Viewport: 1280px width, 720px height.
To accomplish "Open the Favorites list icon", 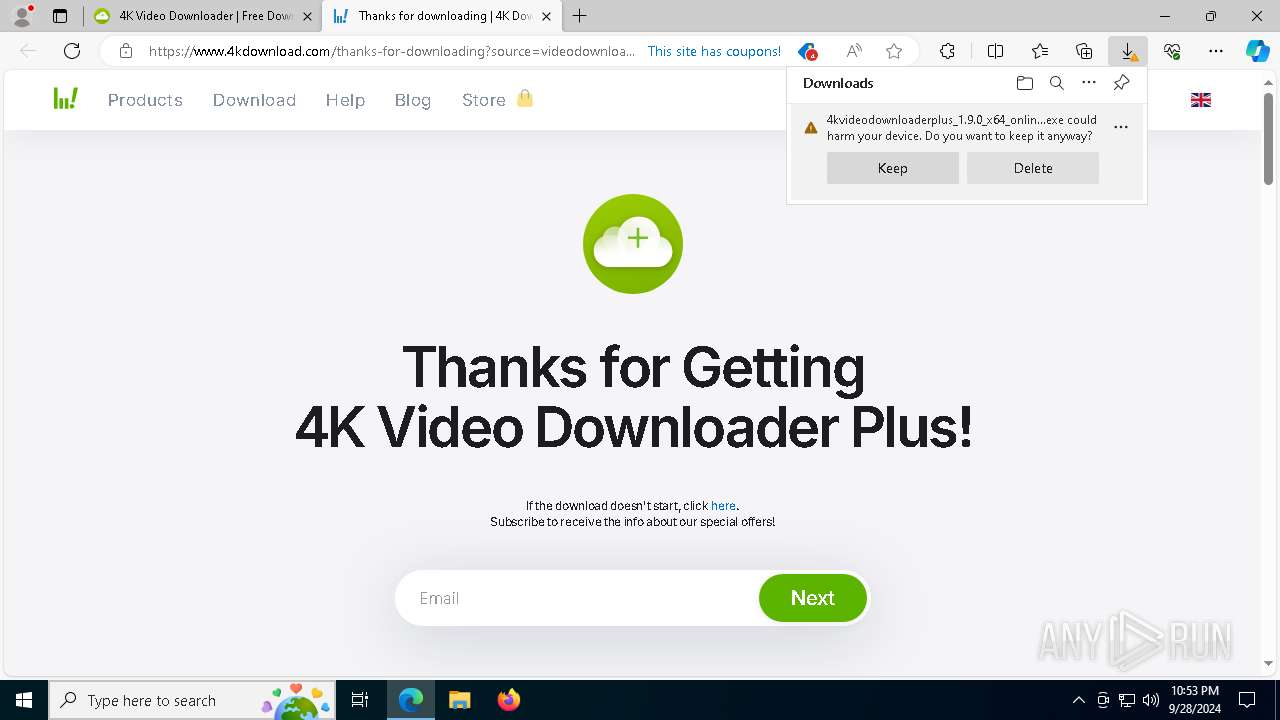I will [1040, 51].
